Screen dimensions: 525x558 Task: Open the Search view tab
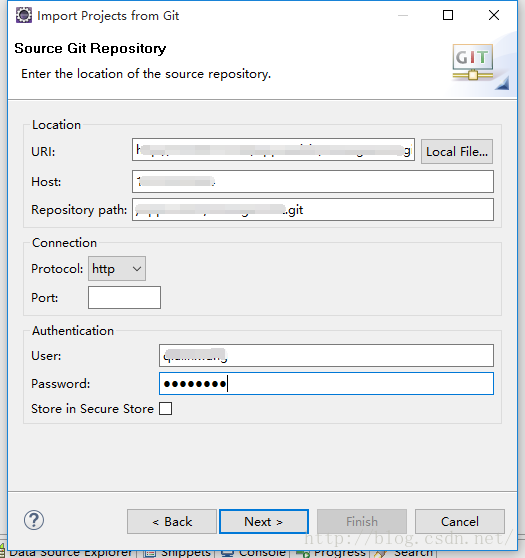[x=405, y=553]
